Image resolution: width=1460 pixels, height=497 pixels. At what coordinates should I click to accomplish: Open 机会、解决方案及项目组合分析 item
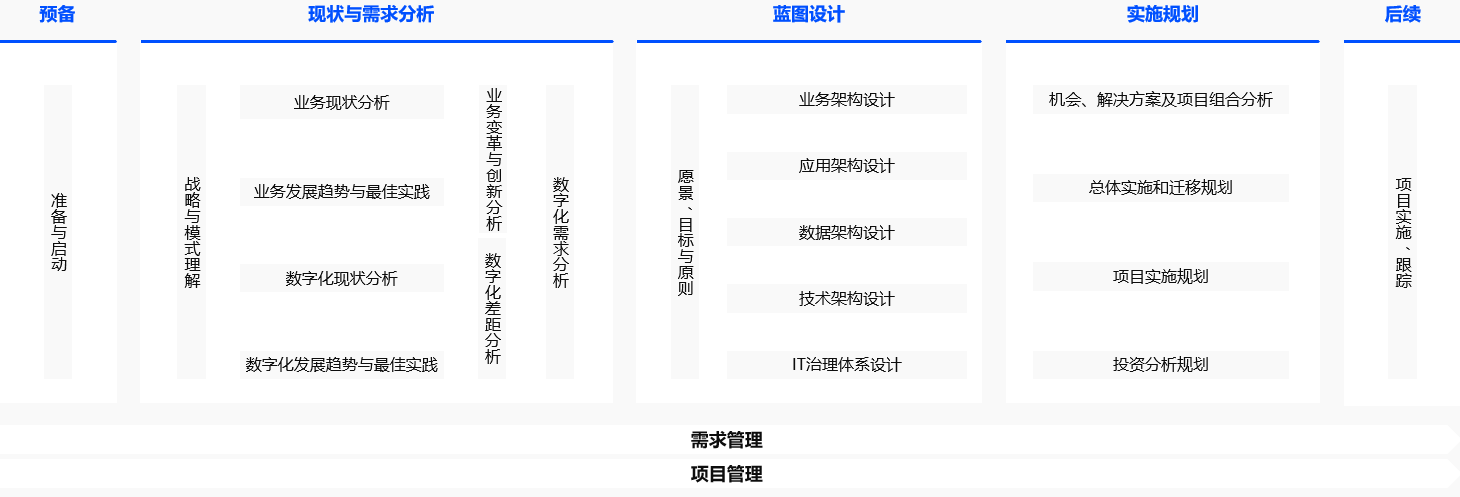pyautogui.click(x=1160, y=99)
